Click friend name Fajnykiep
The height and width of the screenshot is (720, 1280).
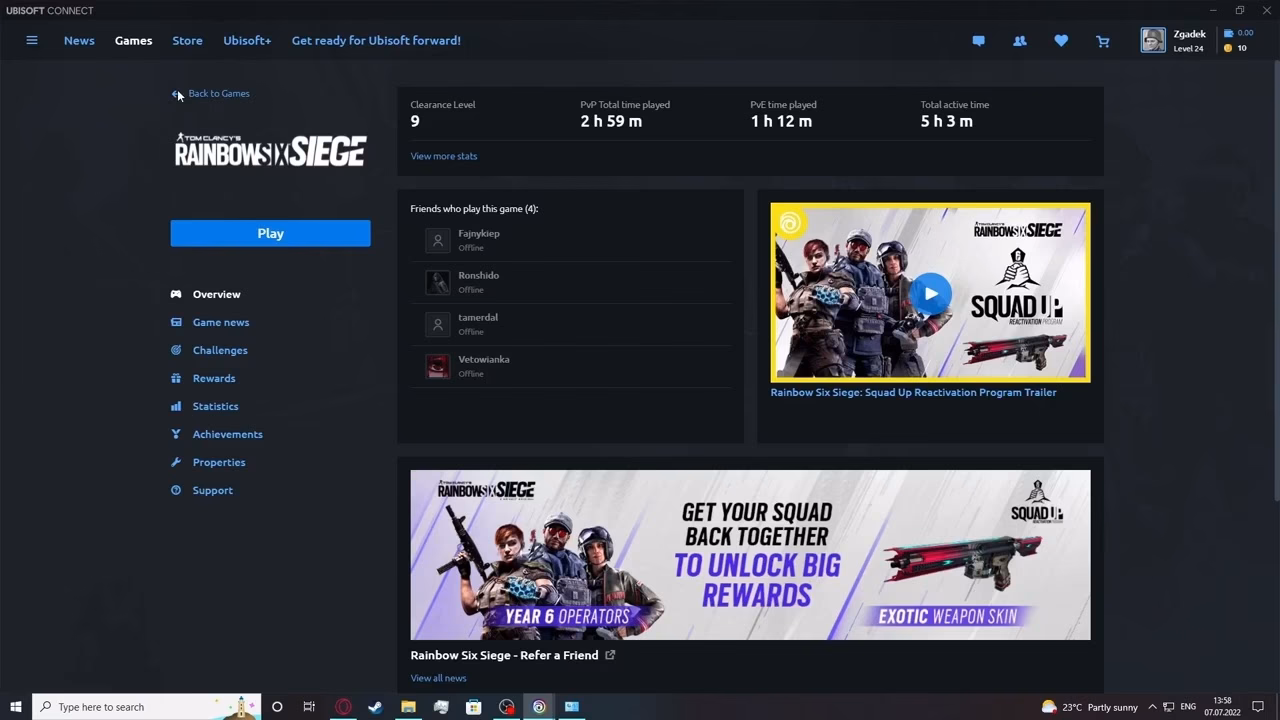coord(479,233)
